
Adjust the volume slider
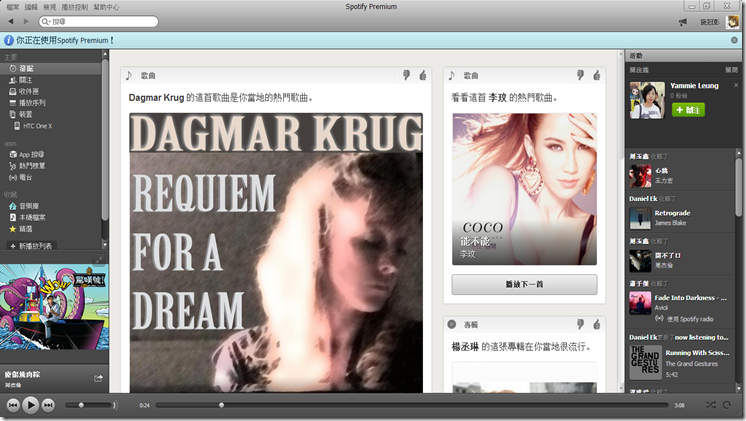[89, 405]
